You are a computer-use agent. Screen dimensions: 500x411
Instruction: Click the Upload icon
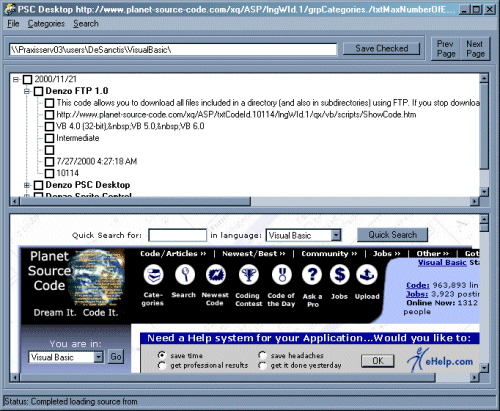tap(367, 275)
